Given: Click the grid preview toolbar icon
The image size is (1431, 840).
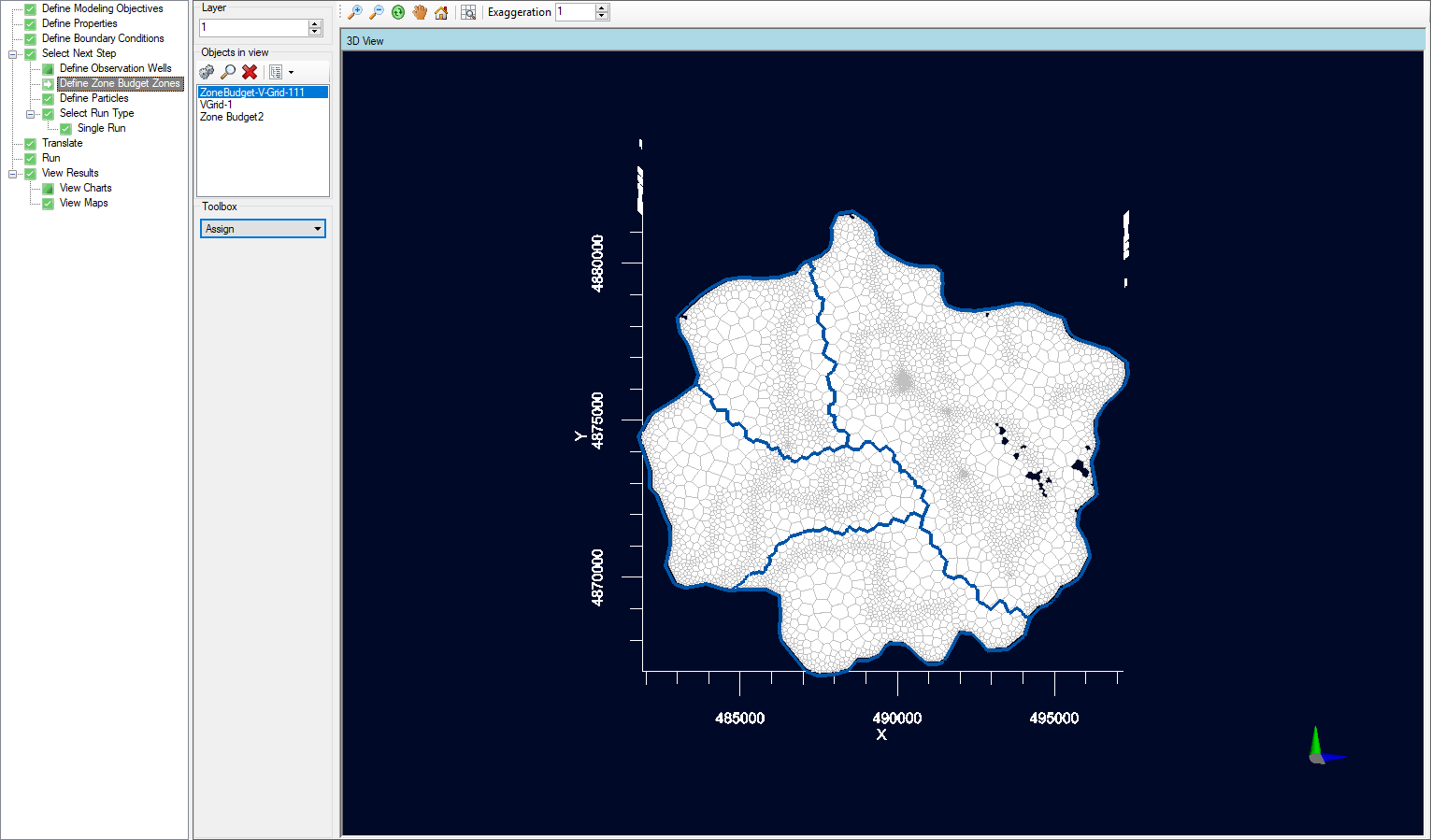Looking at the screenshot, I should [x=468, y=12].
